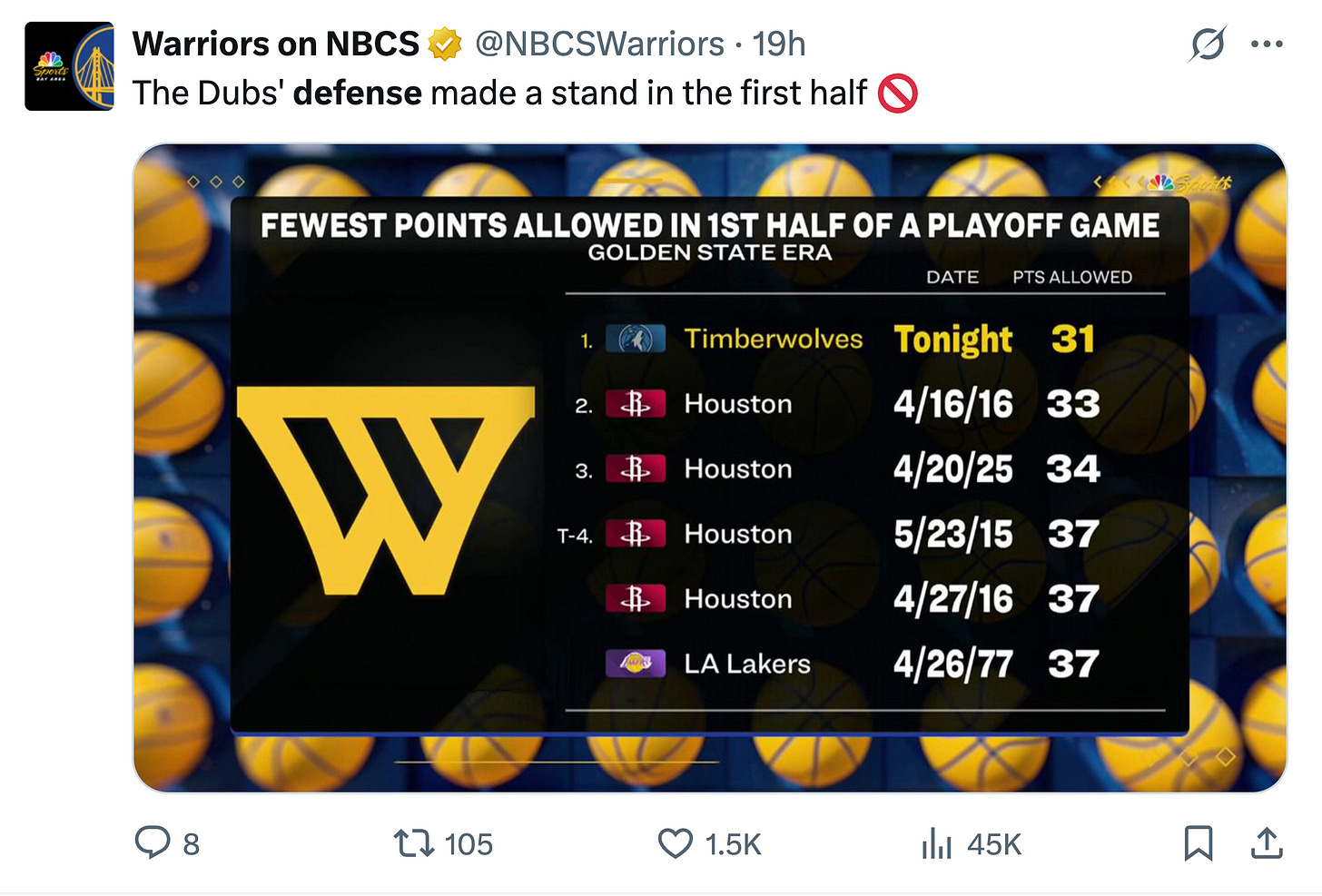Open the Warriors on NBCS display name
The image size is (1322, 896).
(x=276, y=44)
